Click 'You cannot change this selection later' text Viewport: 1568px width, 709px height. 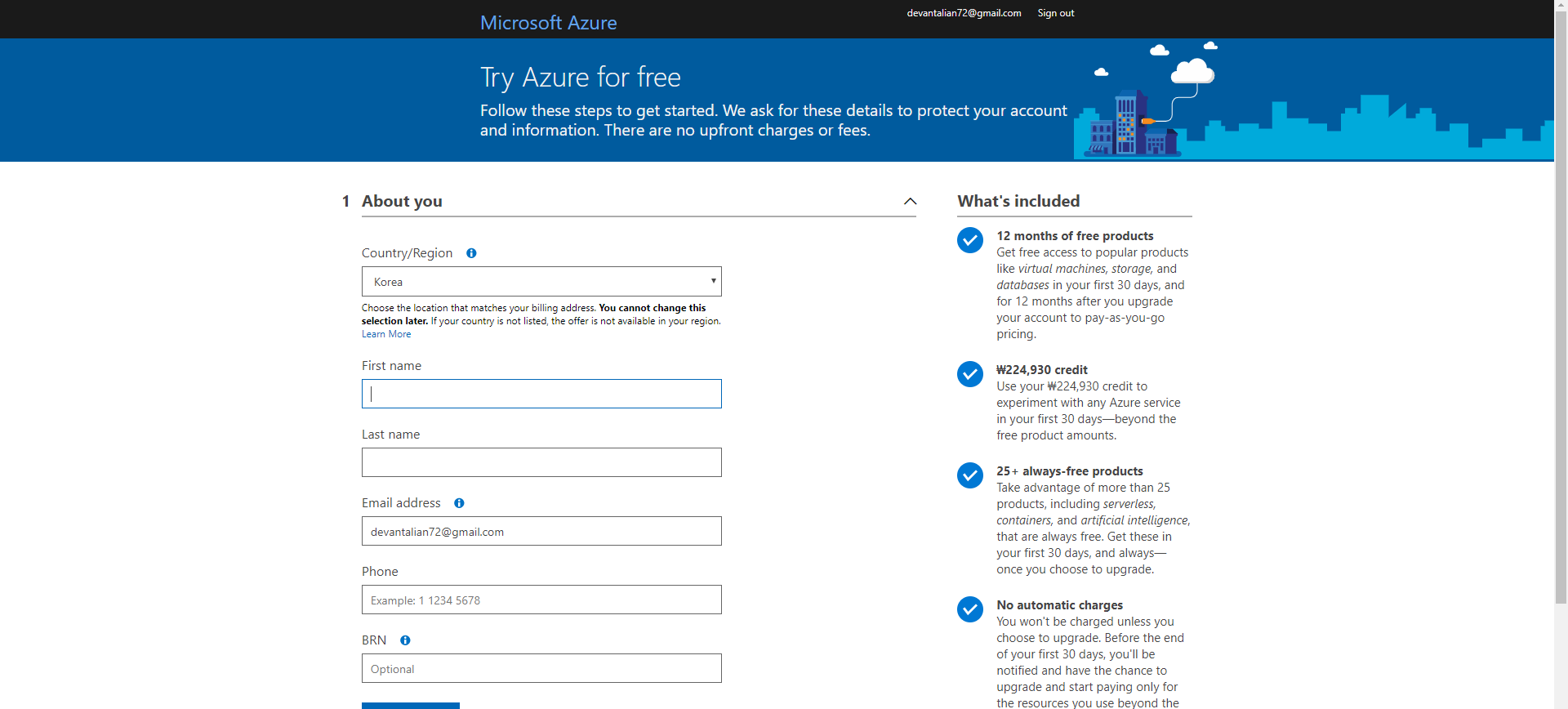coord(534,314)
